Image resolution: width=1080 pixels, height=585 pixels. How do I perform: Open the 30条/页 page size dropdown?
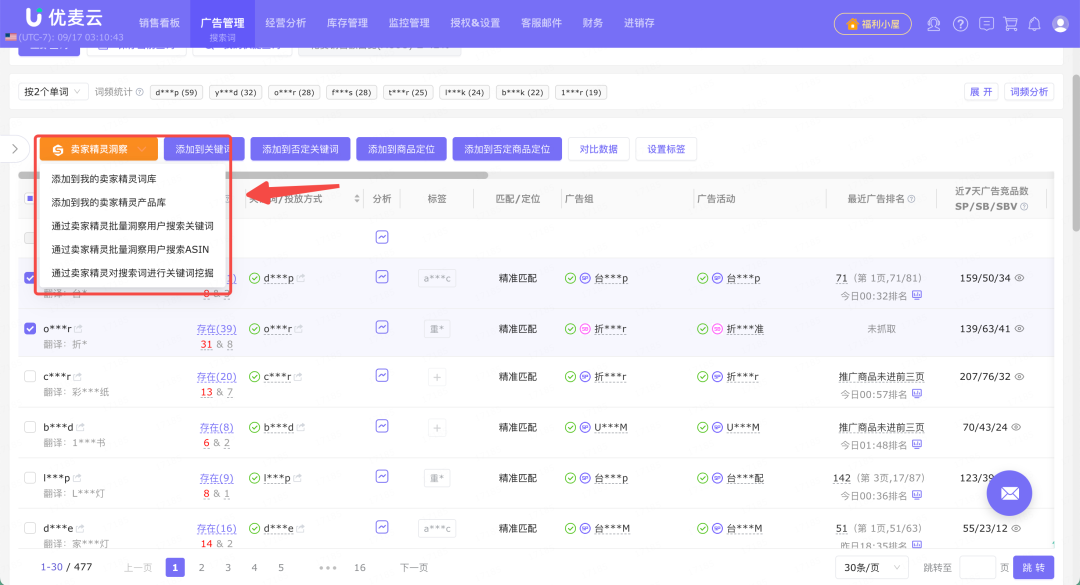click(x=870, y=566)
